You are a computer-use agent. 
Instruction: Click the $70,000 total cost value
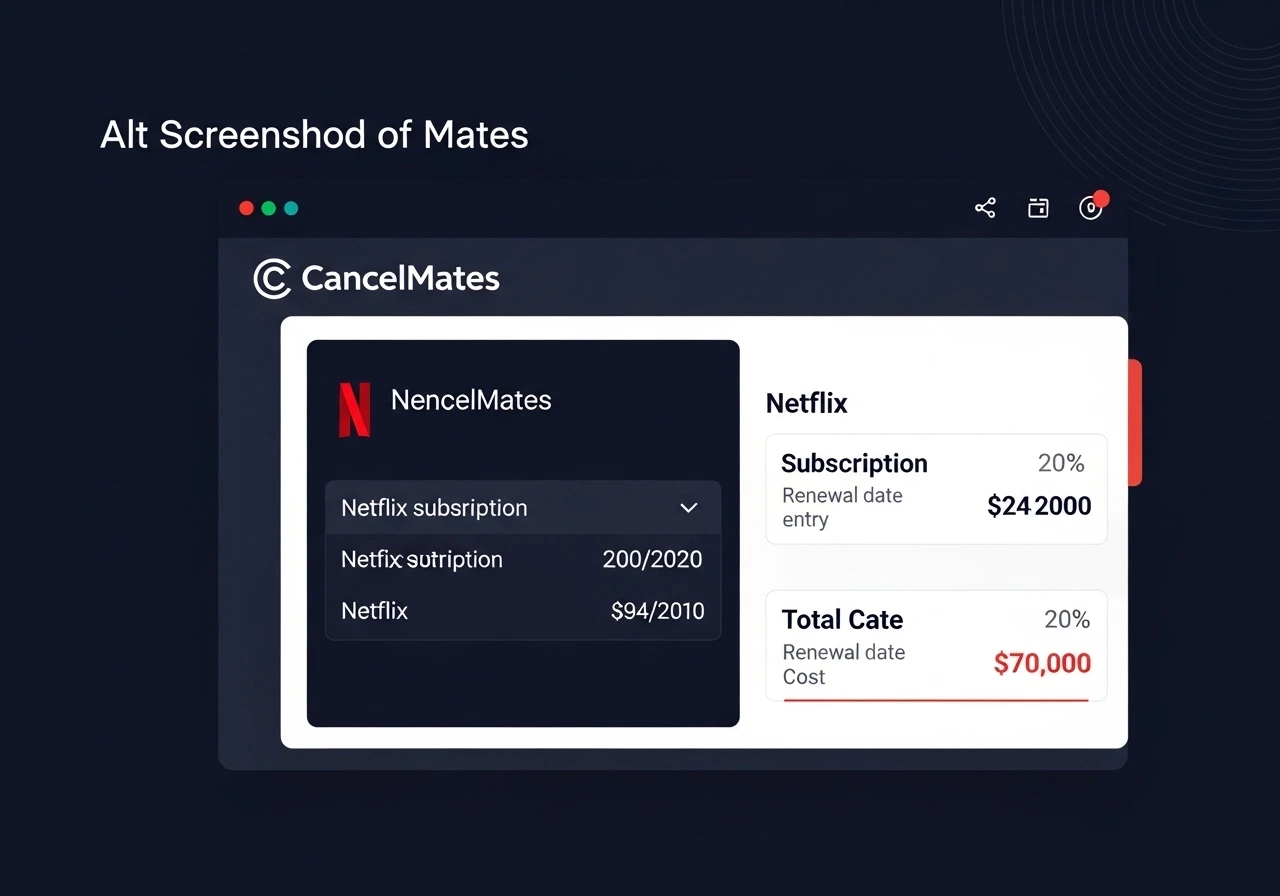pos(1042,663)
